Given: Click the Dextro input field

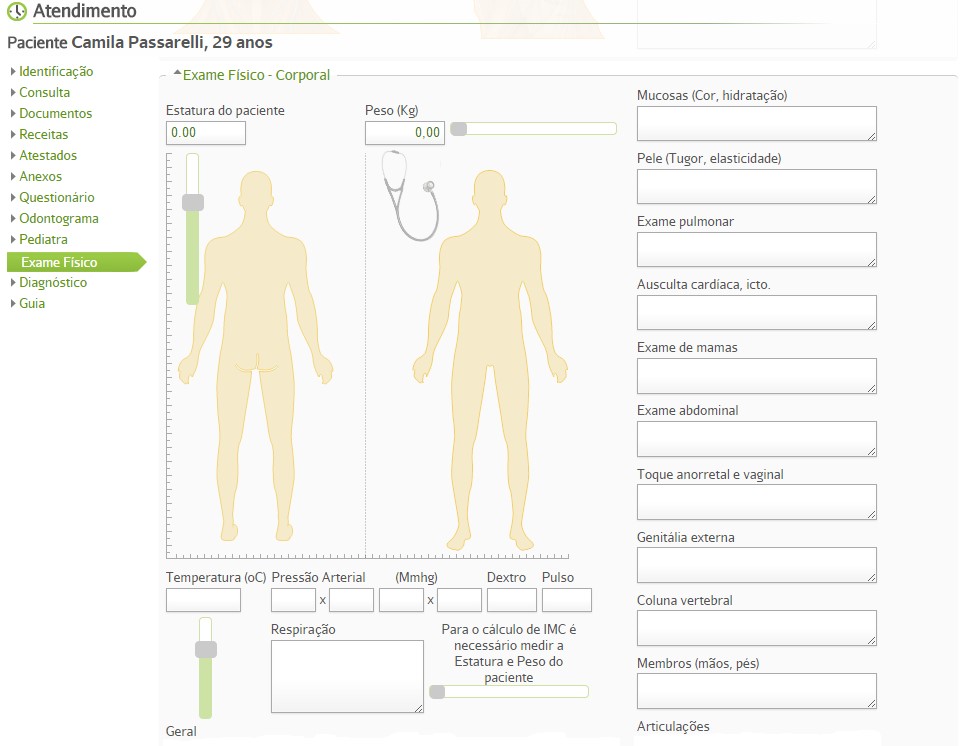Looking at the screenshot, I should coord(512,600).
